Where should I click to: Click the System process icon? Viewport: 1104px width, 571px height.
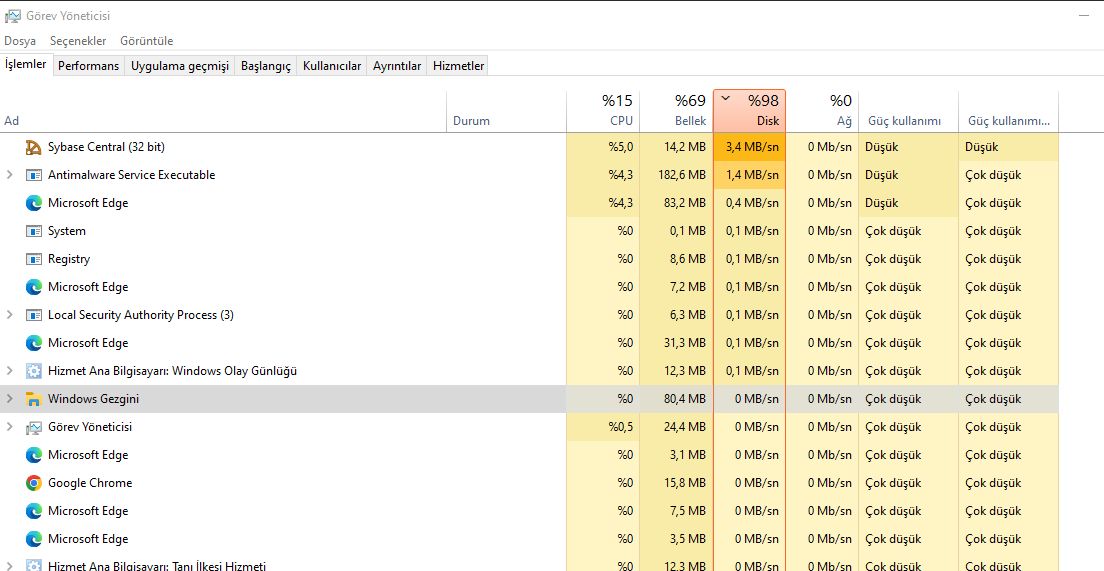(x=33, y=231)
